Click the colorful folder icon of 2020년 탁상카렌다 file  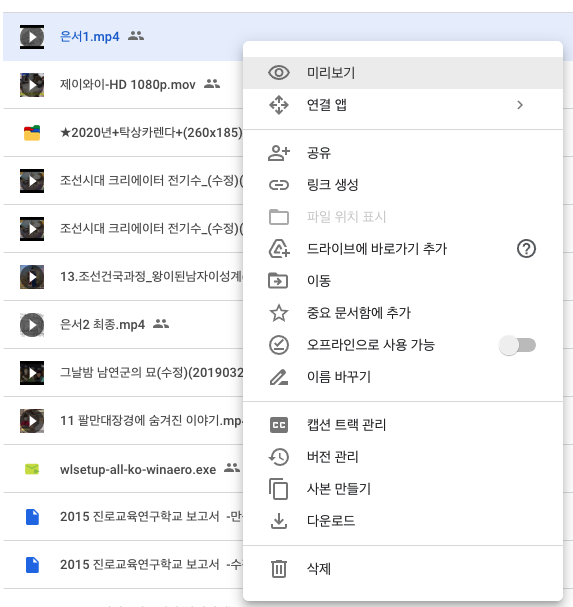click(32, 133)
